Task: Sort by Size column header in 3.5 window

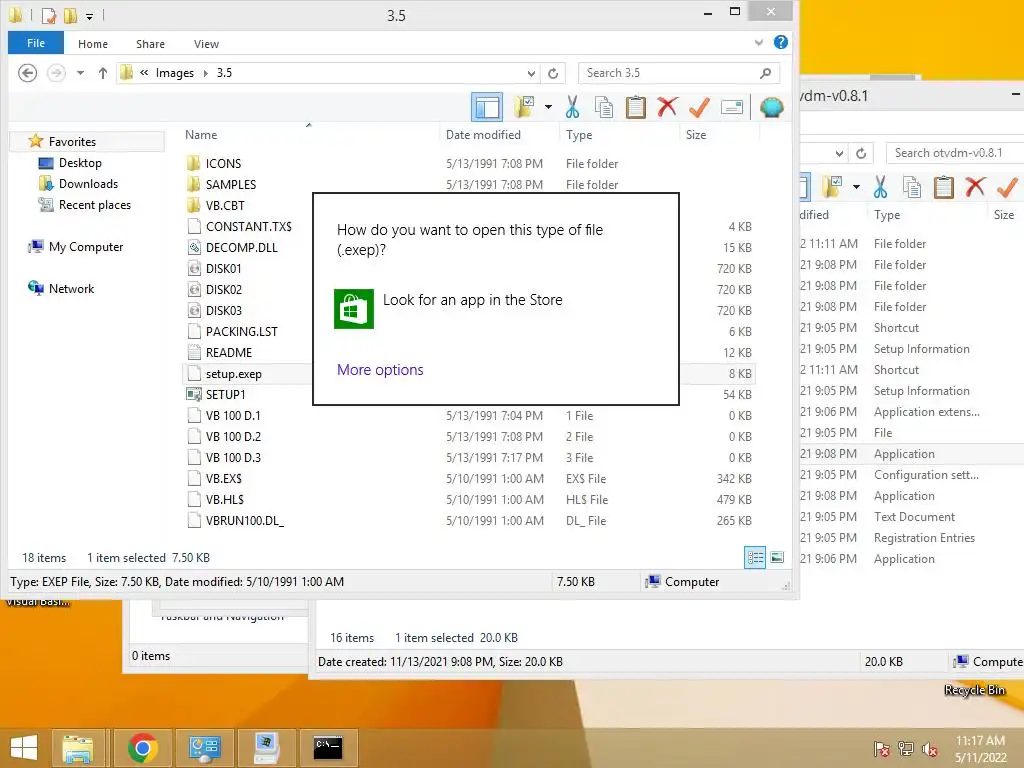Action: pos(696,135)
